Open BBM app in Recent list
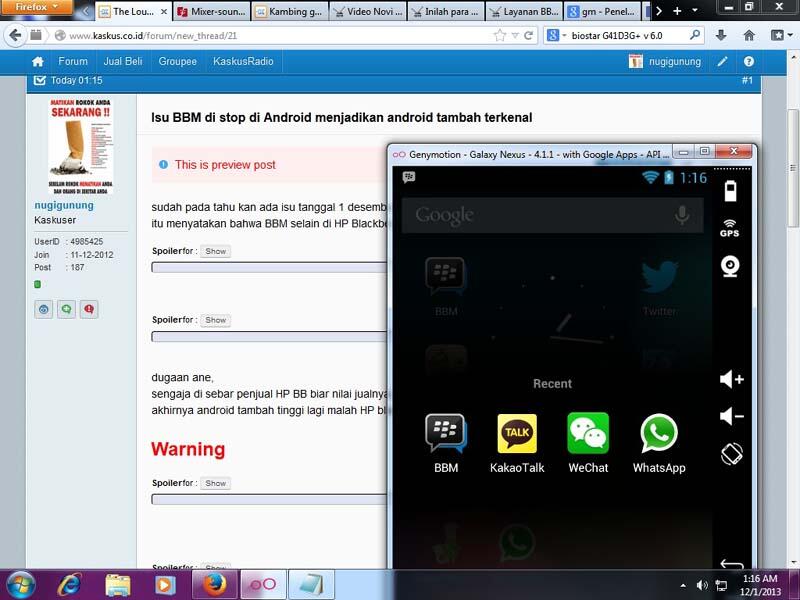Image resolution: width=800 pixels, height=600 pixels. (x=445, y=434)
